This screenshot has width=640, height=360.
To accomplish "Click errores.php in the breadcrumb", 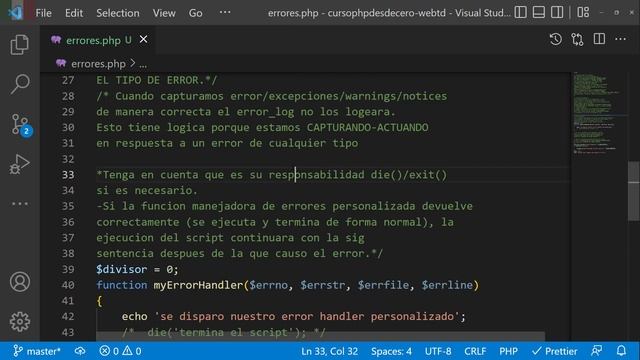I will [x=98, y=64].
